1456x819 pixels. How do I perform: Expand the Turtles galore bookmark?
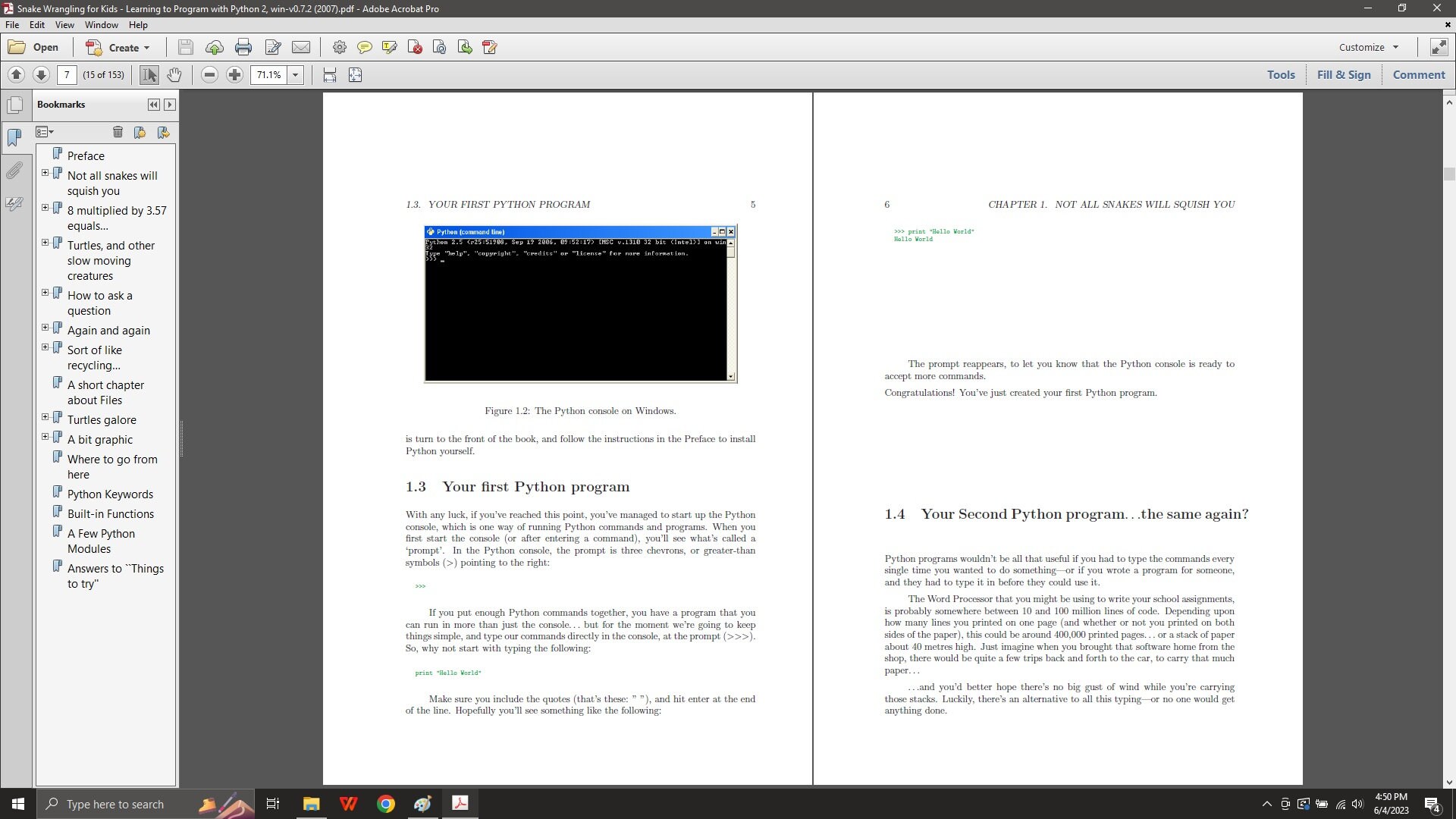tap(45, 417)
